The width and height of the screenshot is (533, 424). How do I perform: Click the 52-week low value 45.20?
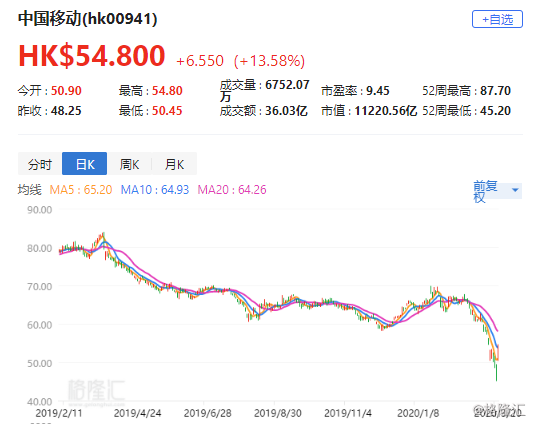495,111
